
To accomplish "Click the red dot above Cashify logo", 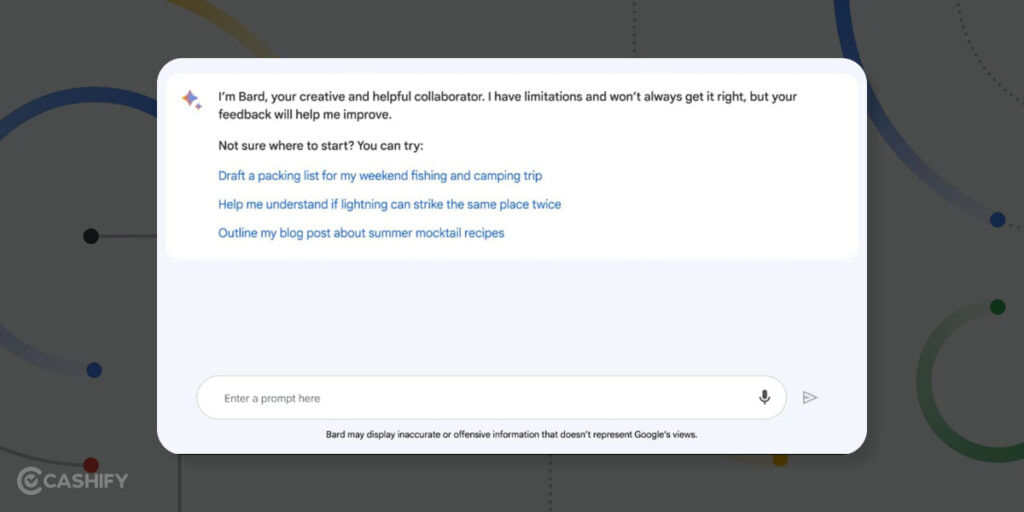I will pyautogui.click(x=91, y=465).
